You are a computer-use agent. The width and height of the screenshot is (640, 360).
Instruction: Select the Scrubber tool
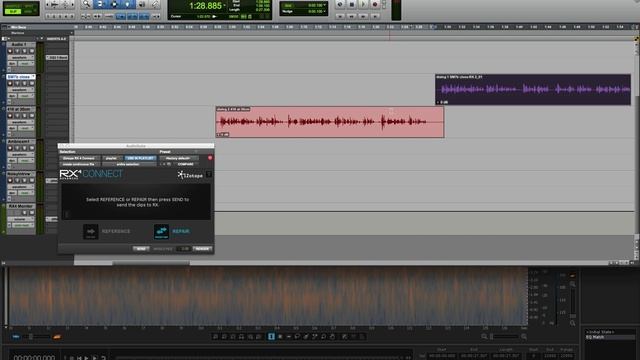tap(142, 4)
